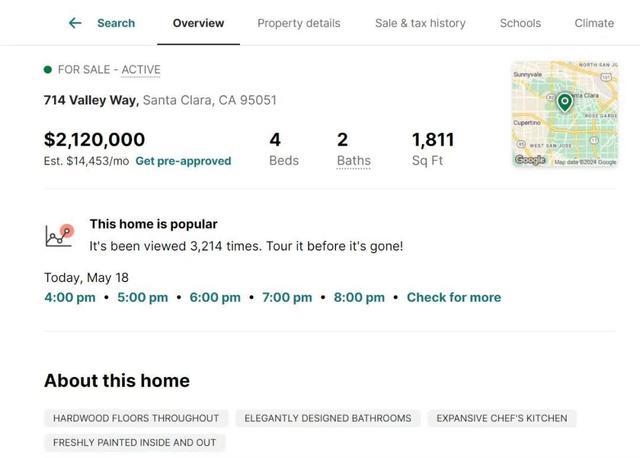Click the Expansive Chef's Kitchen tag
This screenshot has width=640, height=458.
502,418
